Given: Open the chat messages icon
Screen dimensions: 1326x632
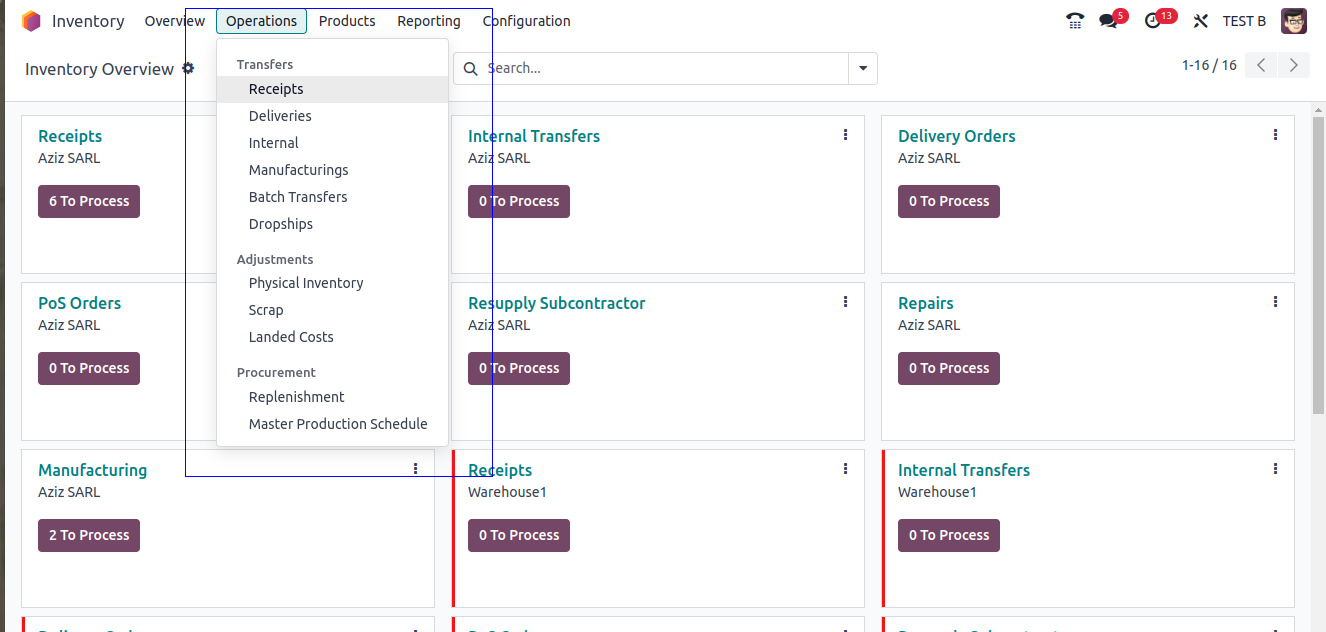Looking at the screenshot, I should pyautogui.click(x=1108, y=21).
